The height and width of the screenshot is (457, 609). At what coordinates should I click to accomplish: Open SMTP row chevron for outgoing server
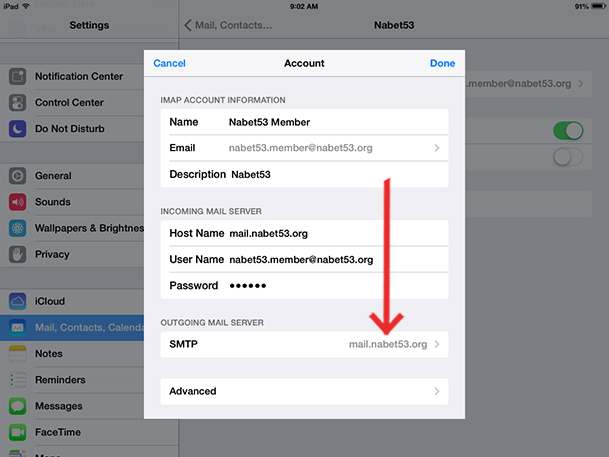pyautogui.click(x=437, y=344)
